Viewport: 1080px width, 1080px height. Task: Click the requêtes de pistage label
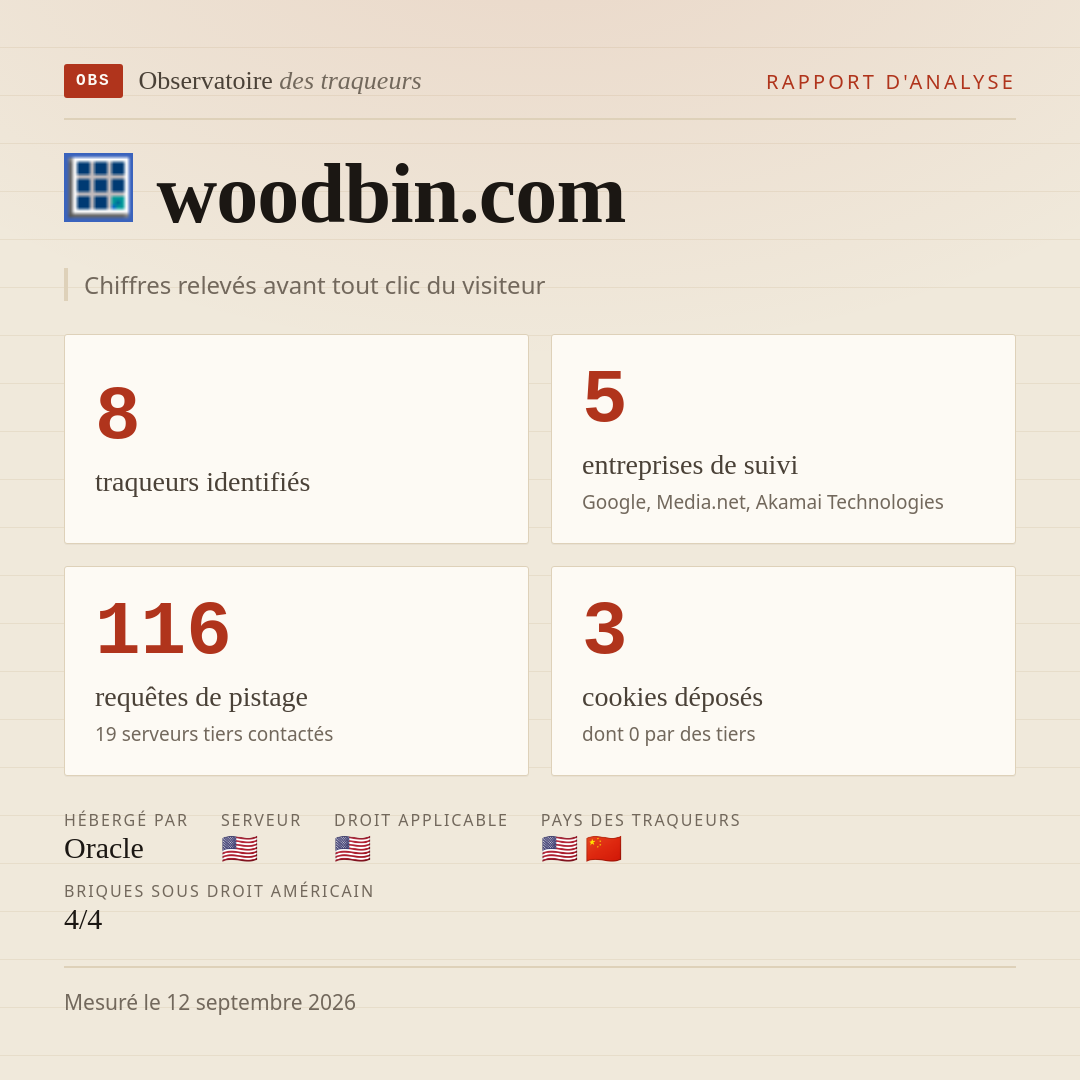point(201,697)
